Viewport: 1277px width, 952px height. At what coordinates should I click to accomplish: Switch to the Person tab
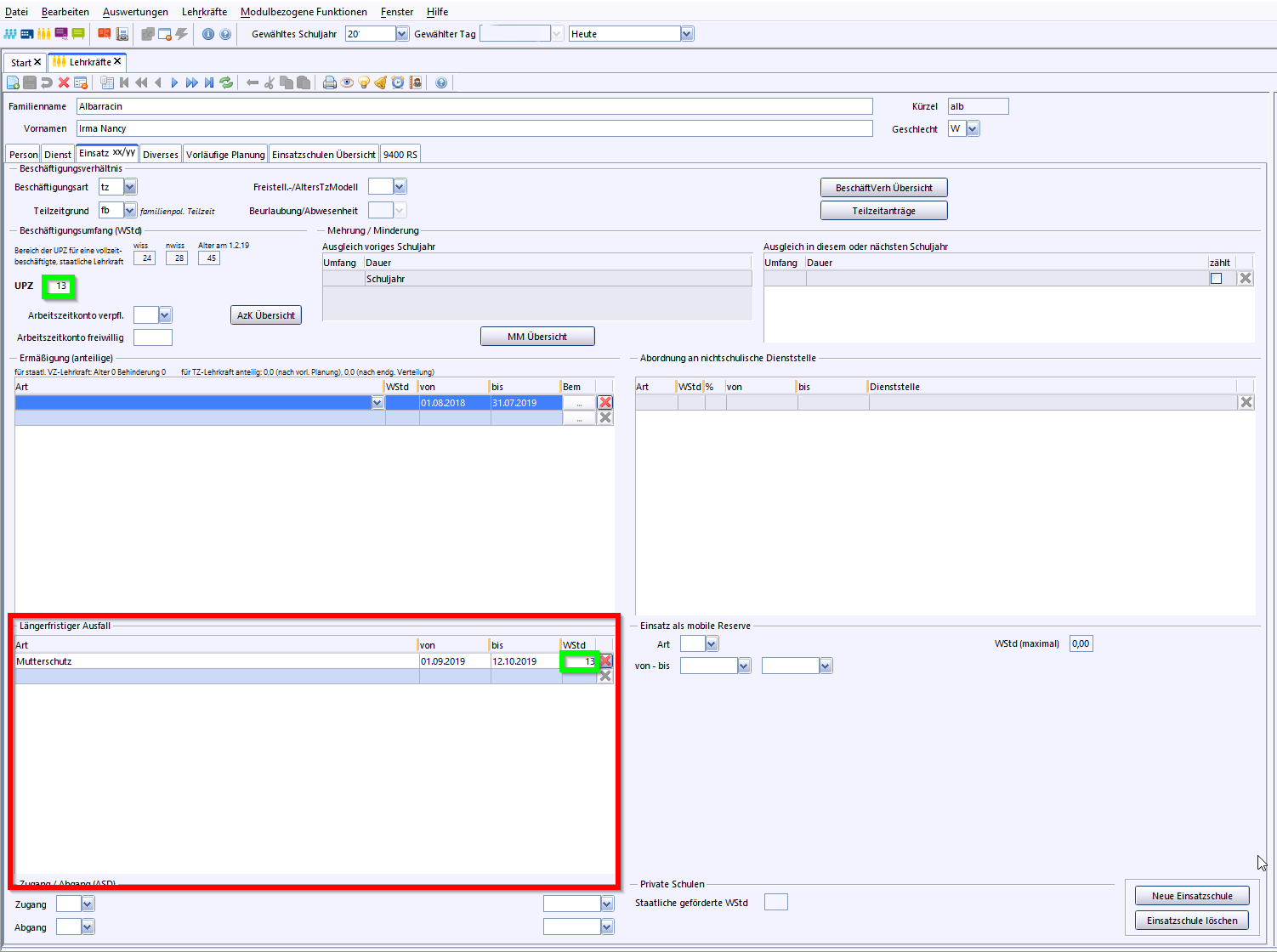pos(24,155)
